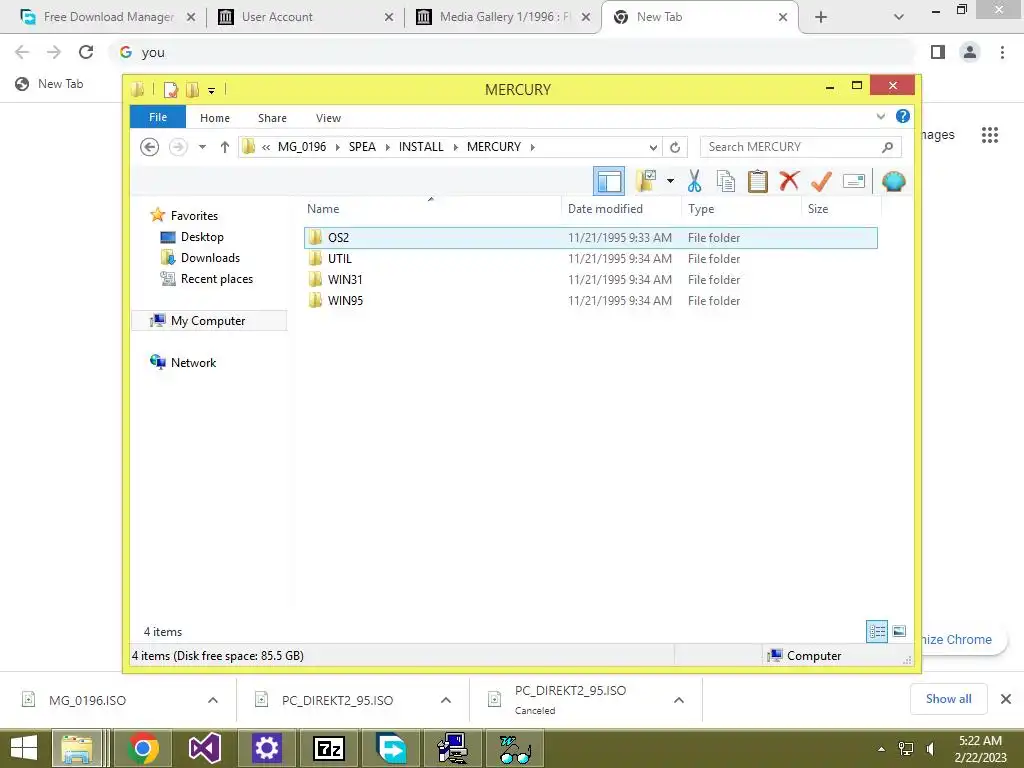Click the quick access properties icon
Image resolution: width=1024 pixels, height=768 pixels.
[x=170, y=90]
